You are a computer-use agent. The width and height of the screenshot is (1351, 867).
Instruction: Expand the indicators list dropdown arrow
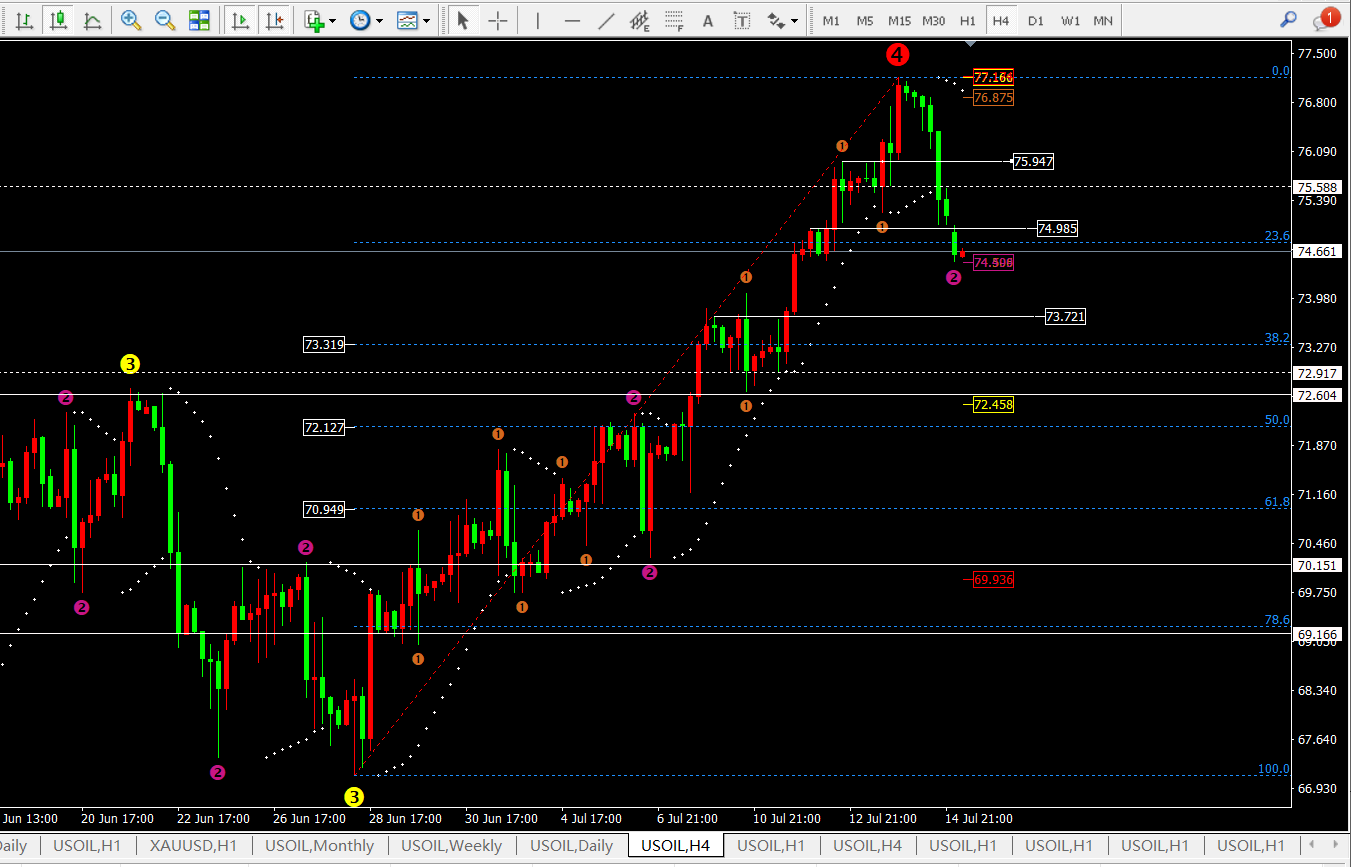click(x=332, y=20)
